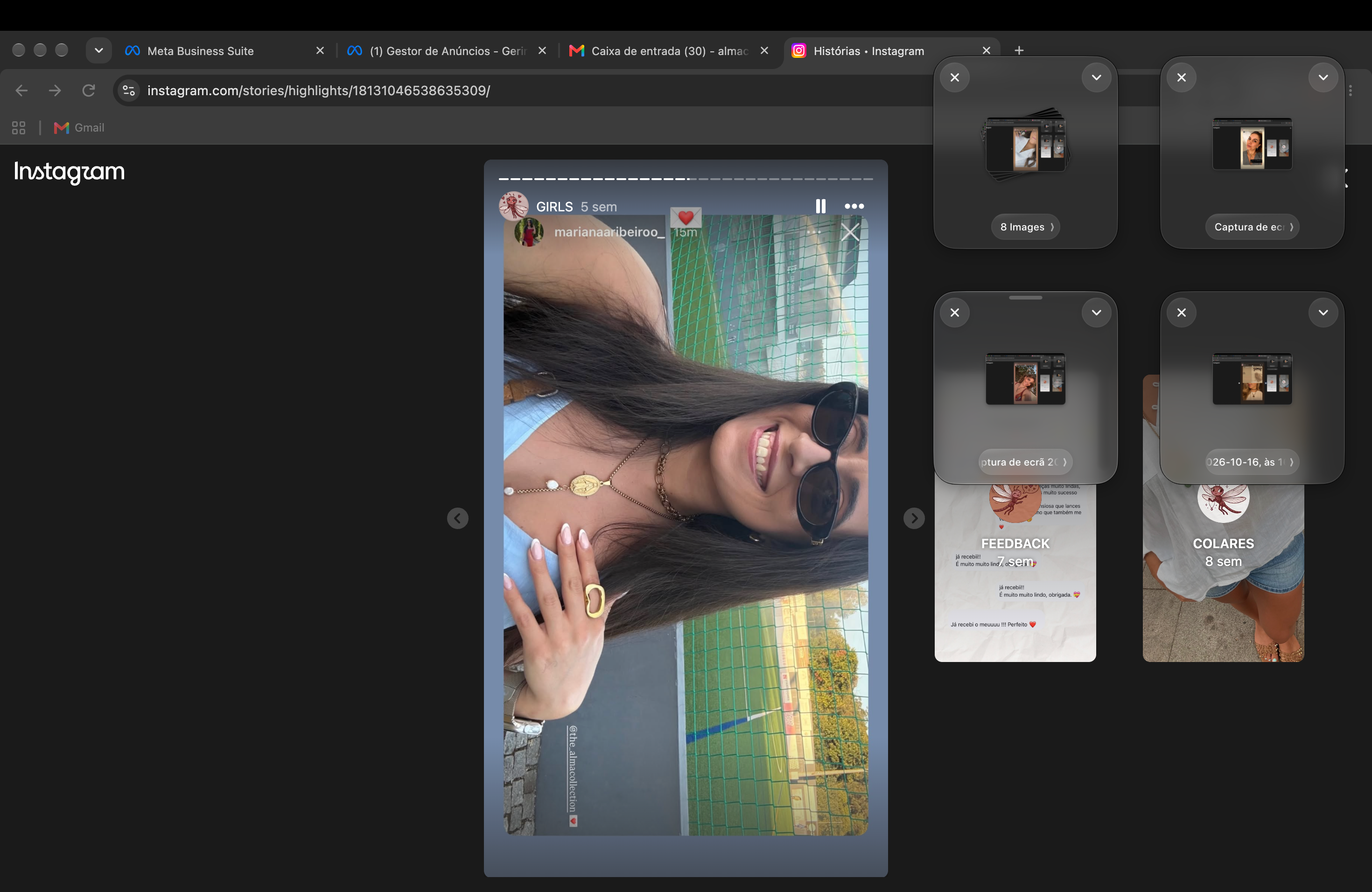Open Chrome's three-dot menu
Image resolution: width=1372 pixels, height=892 pixels.
coord(1351,91)
